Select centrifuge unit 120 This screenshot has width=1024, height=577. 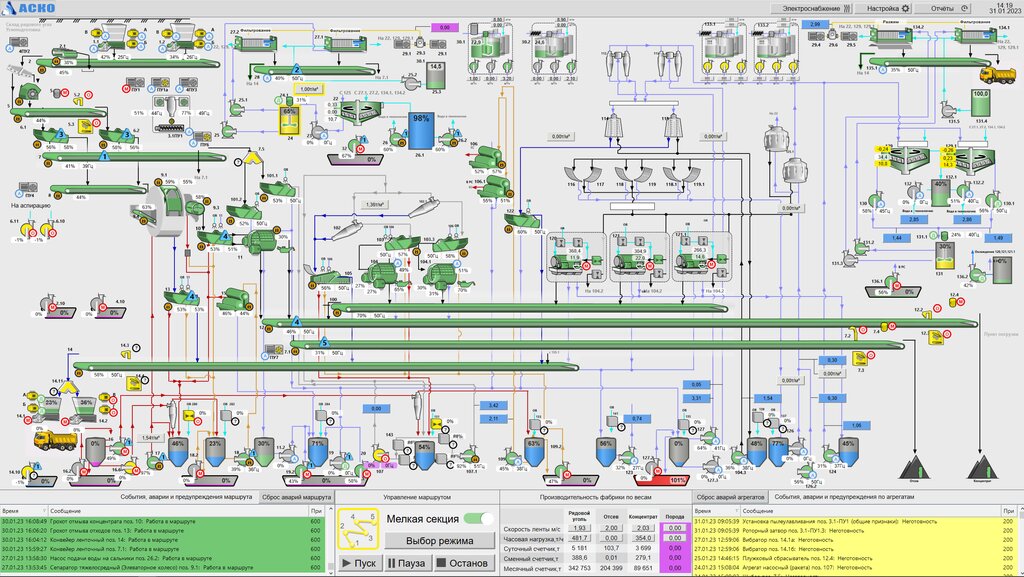pyautogui.click(x=576, y=257)
